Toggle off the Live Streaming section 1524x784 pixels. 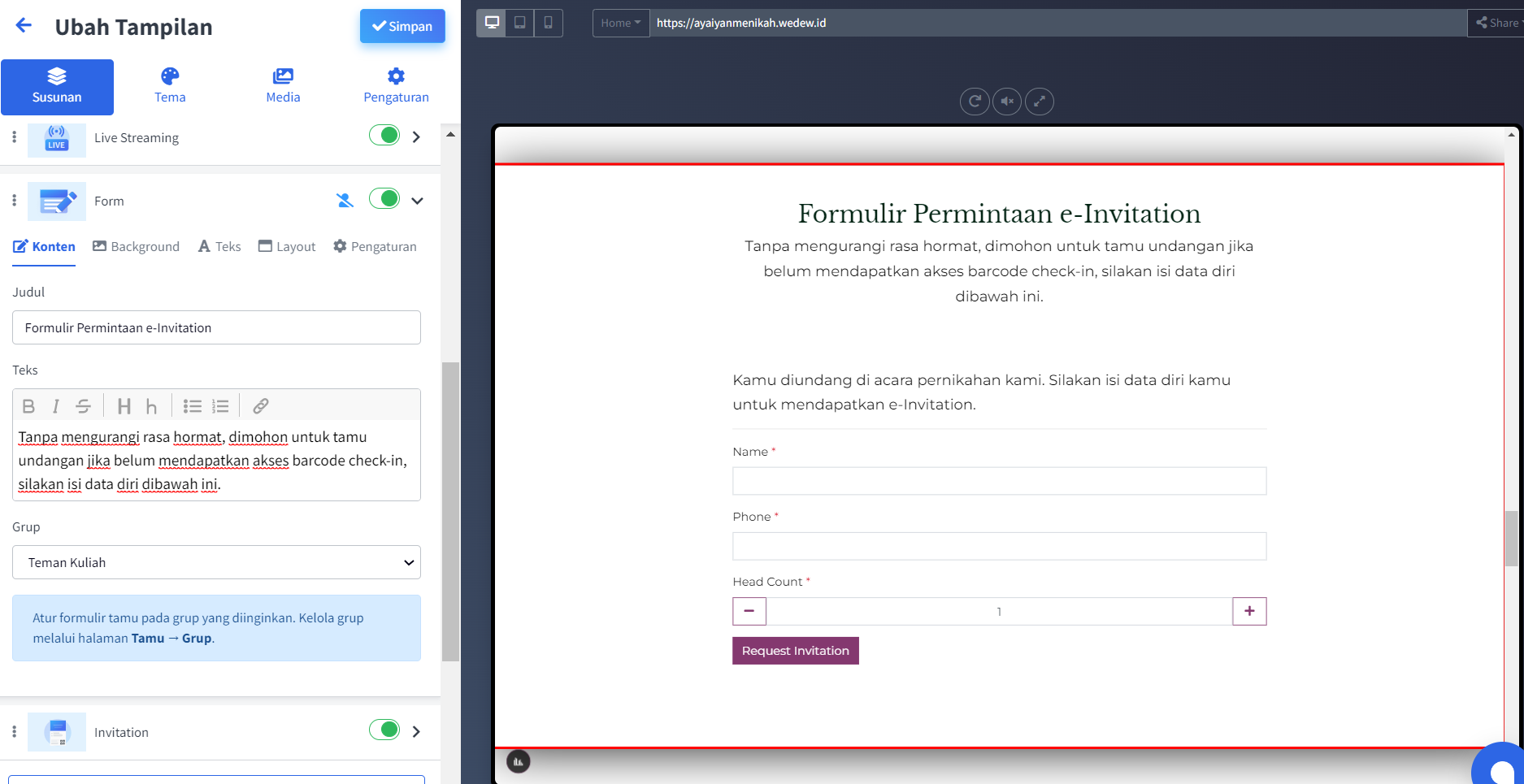(x=384, y=136)
